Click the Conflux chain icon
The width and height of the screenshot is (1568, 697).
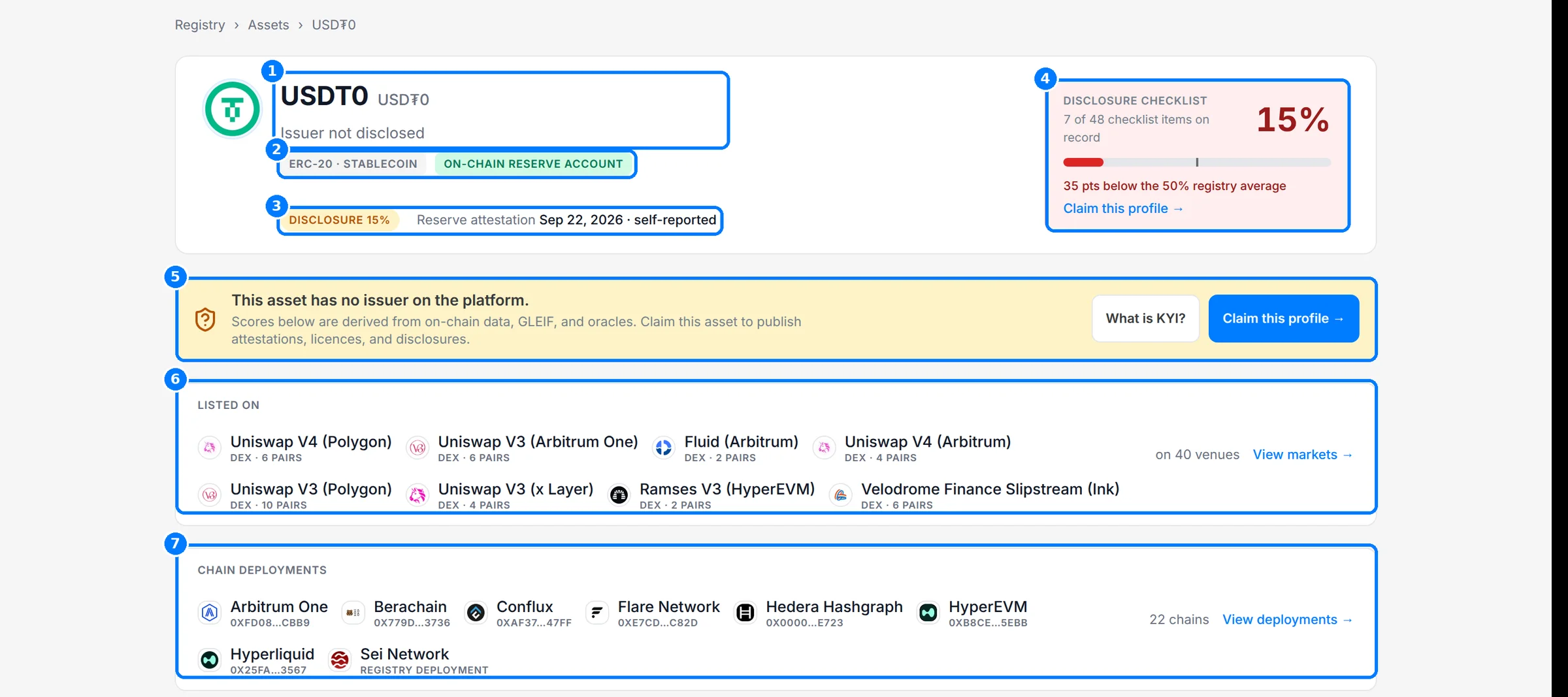point(476,613)
